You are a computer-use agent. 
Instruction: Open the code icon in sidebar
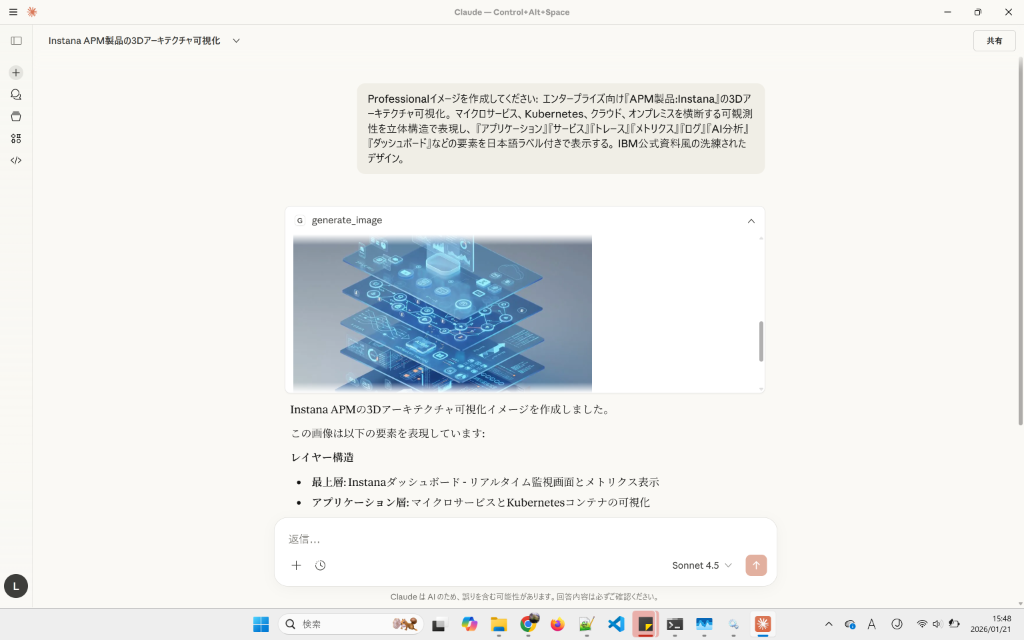[x=16, y=160]
